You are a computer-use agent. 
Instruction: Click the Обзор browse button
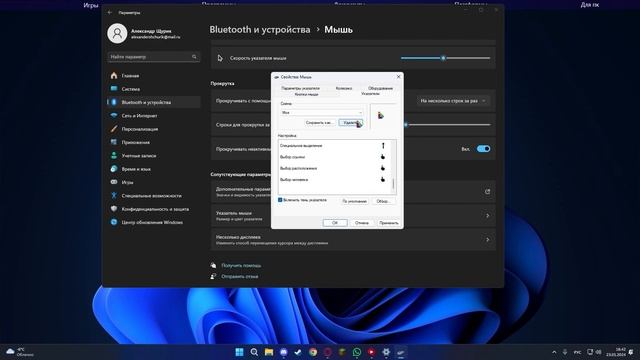pos(383,201)
